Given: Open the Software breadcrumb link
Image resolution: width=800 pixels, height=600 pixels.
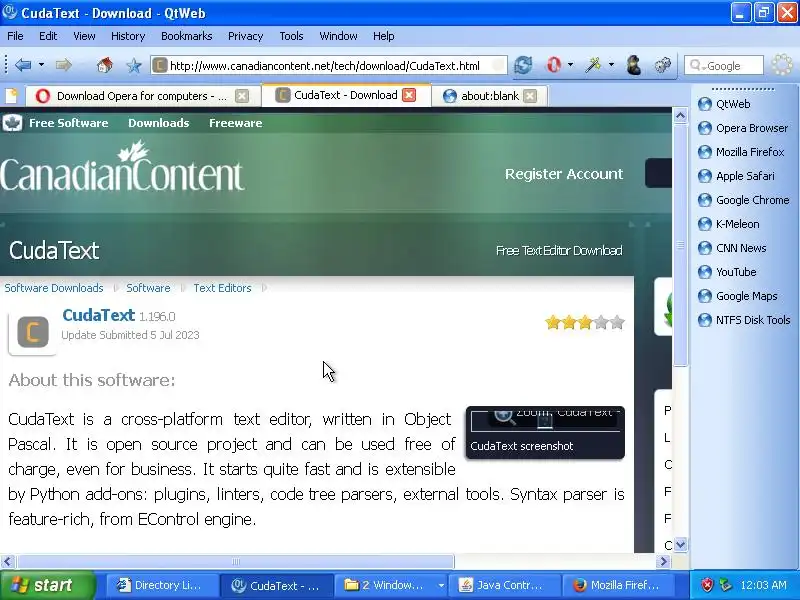Looking at the screenshot, I should coord(148,288).
